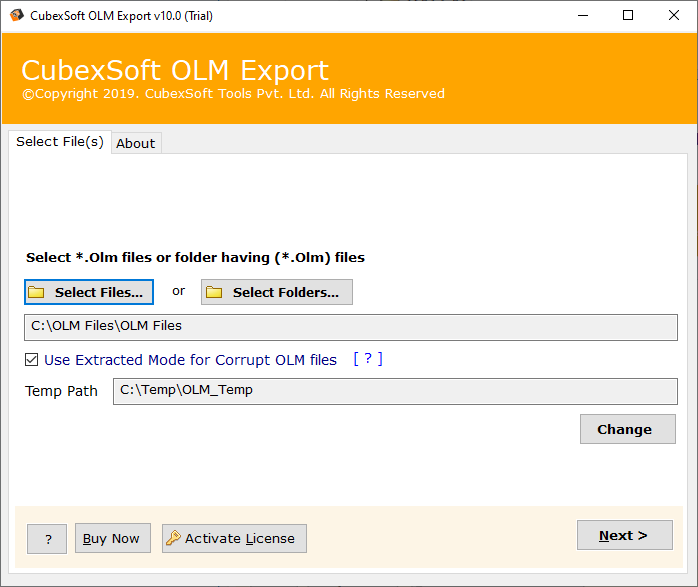Click the Temp Path text field

click(x=395, y=390)
